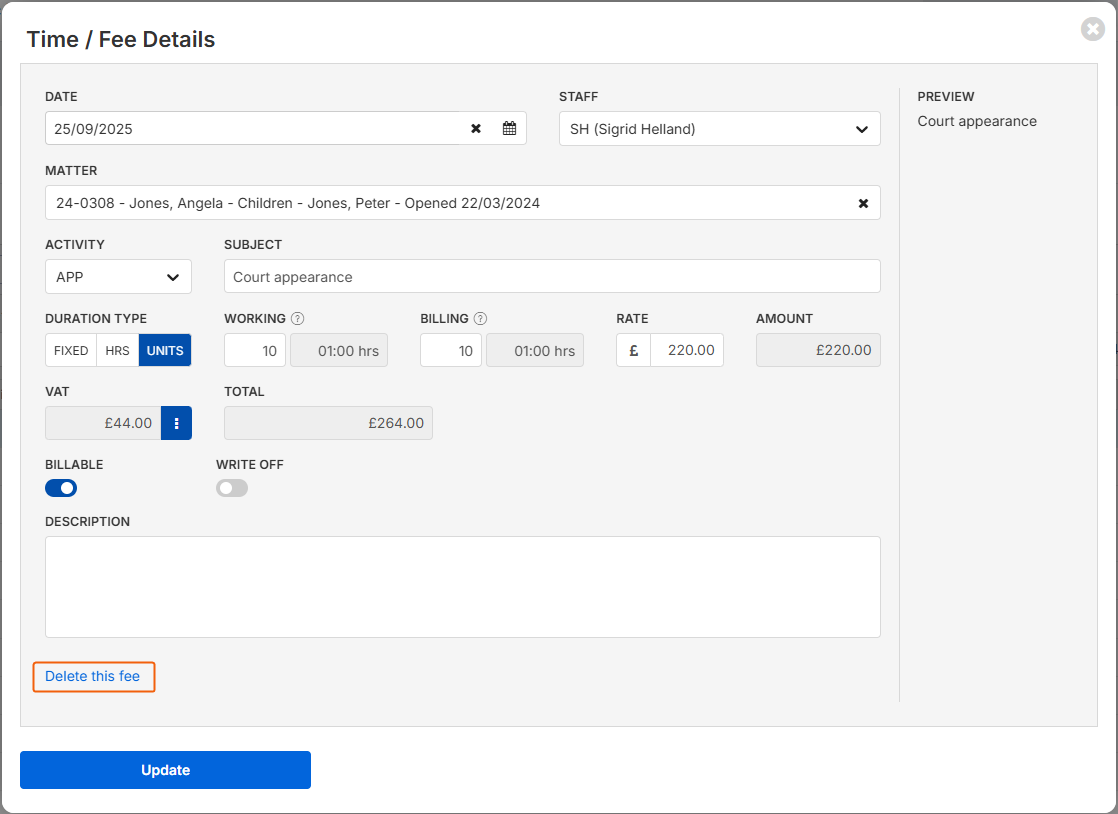This screenshot has width=1118, height=814.
Task: Clear the date field with the X icon
Action: tap(476, 129)
